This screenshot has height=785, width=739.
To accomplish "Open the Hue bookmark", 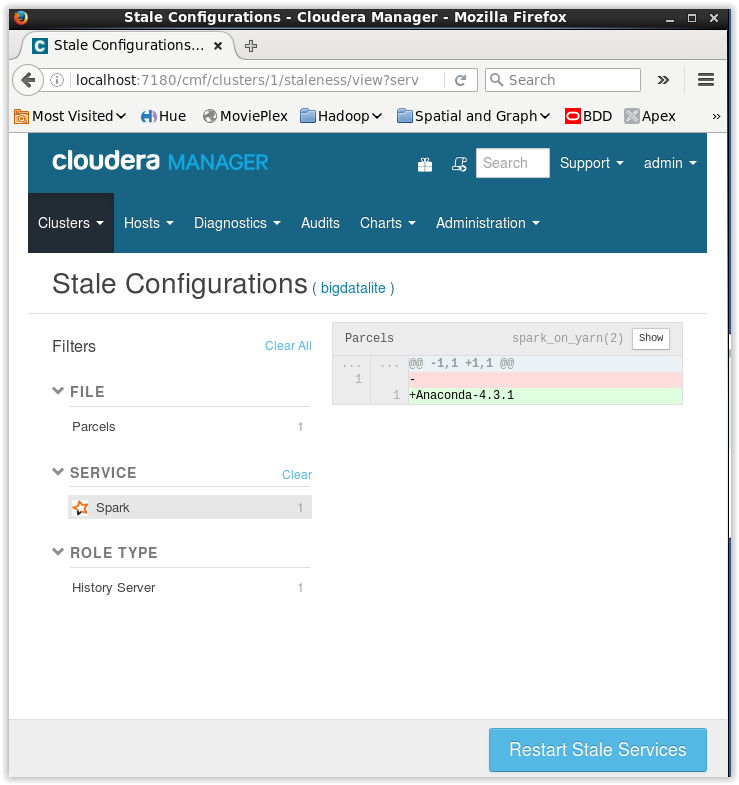I will click(163, 116).
